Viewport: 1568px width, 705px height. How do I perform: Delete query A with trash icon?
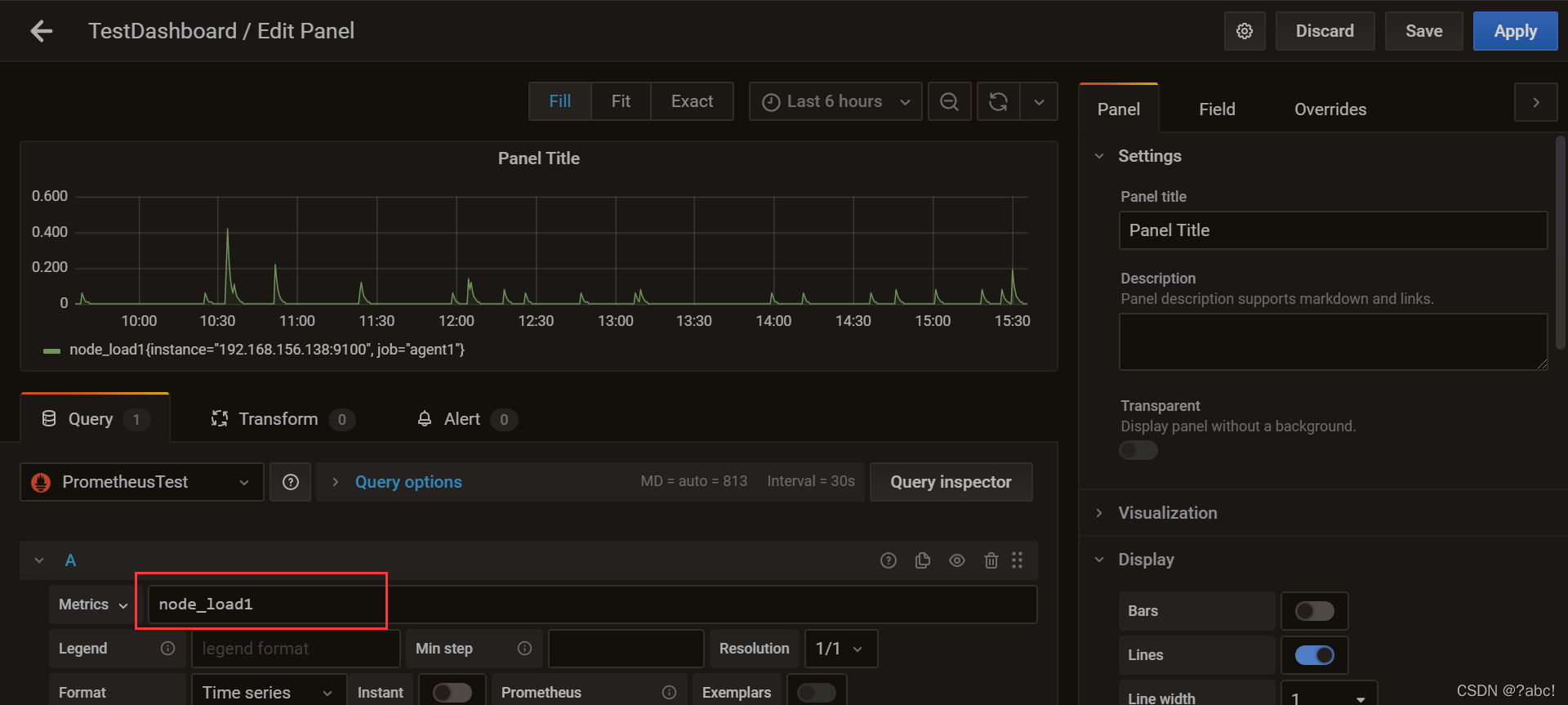pyautogui.click(x=991, y=560)
